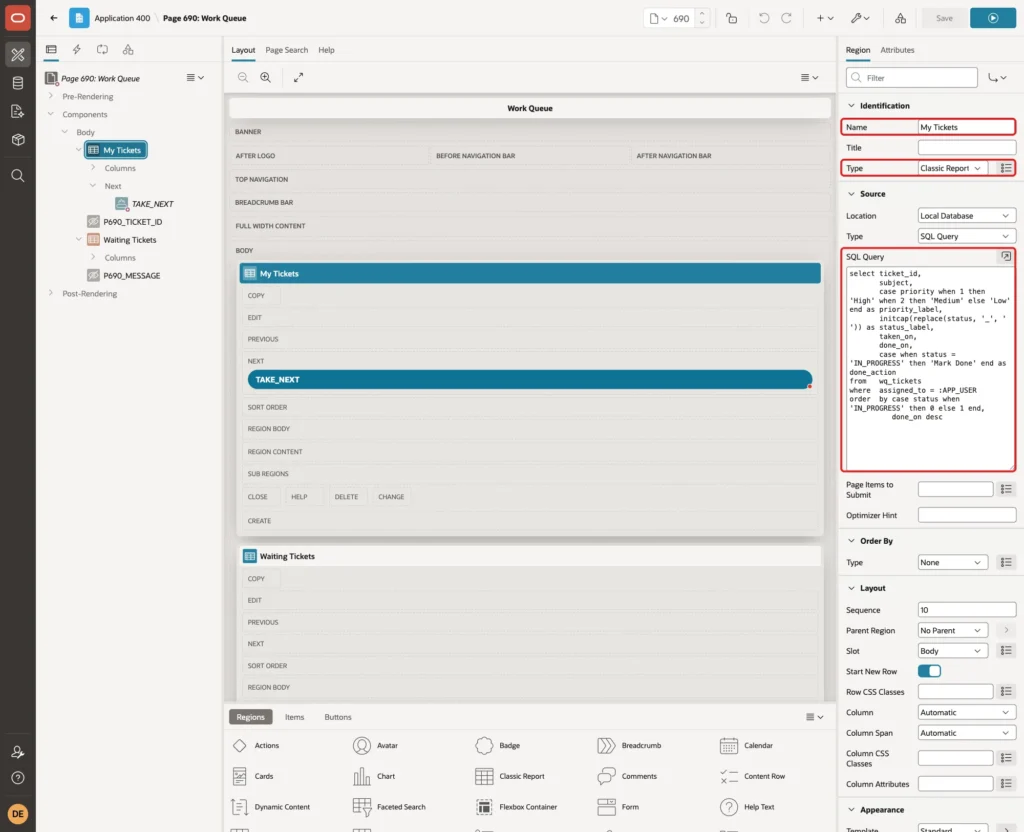Open the DE user avatar menu
This screenshot has width=1024, height=832.
pyautogui.click(x=18, y=814)
